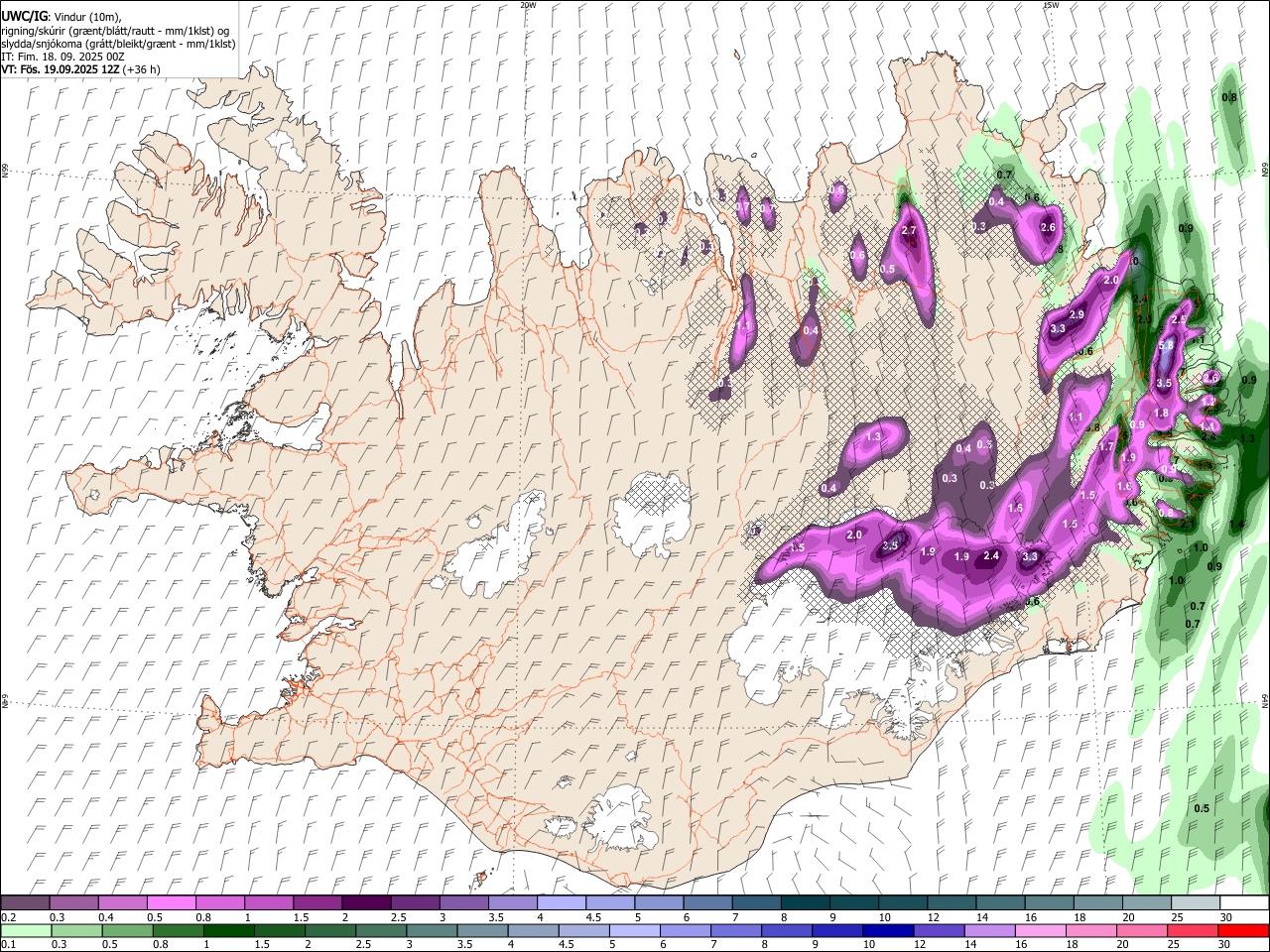Click the '15W' longitude label at the top edge

[1051, 5]
